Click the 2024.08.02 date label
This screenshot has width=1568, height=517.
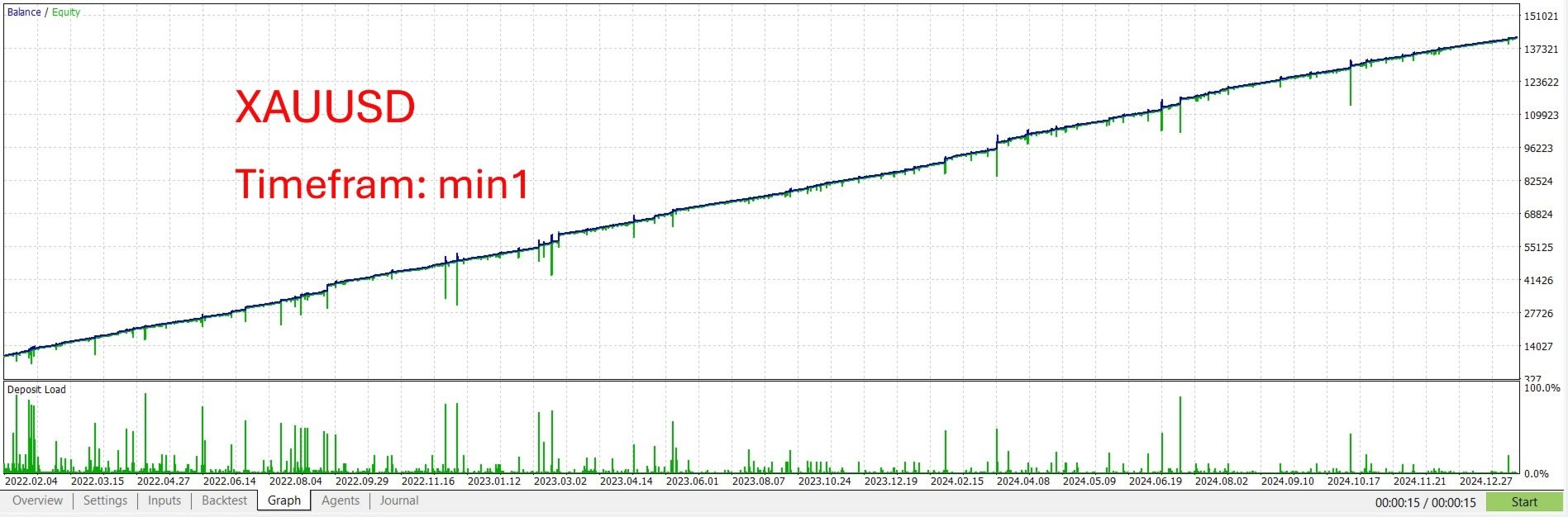click(1222, 481)
